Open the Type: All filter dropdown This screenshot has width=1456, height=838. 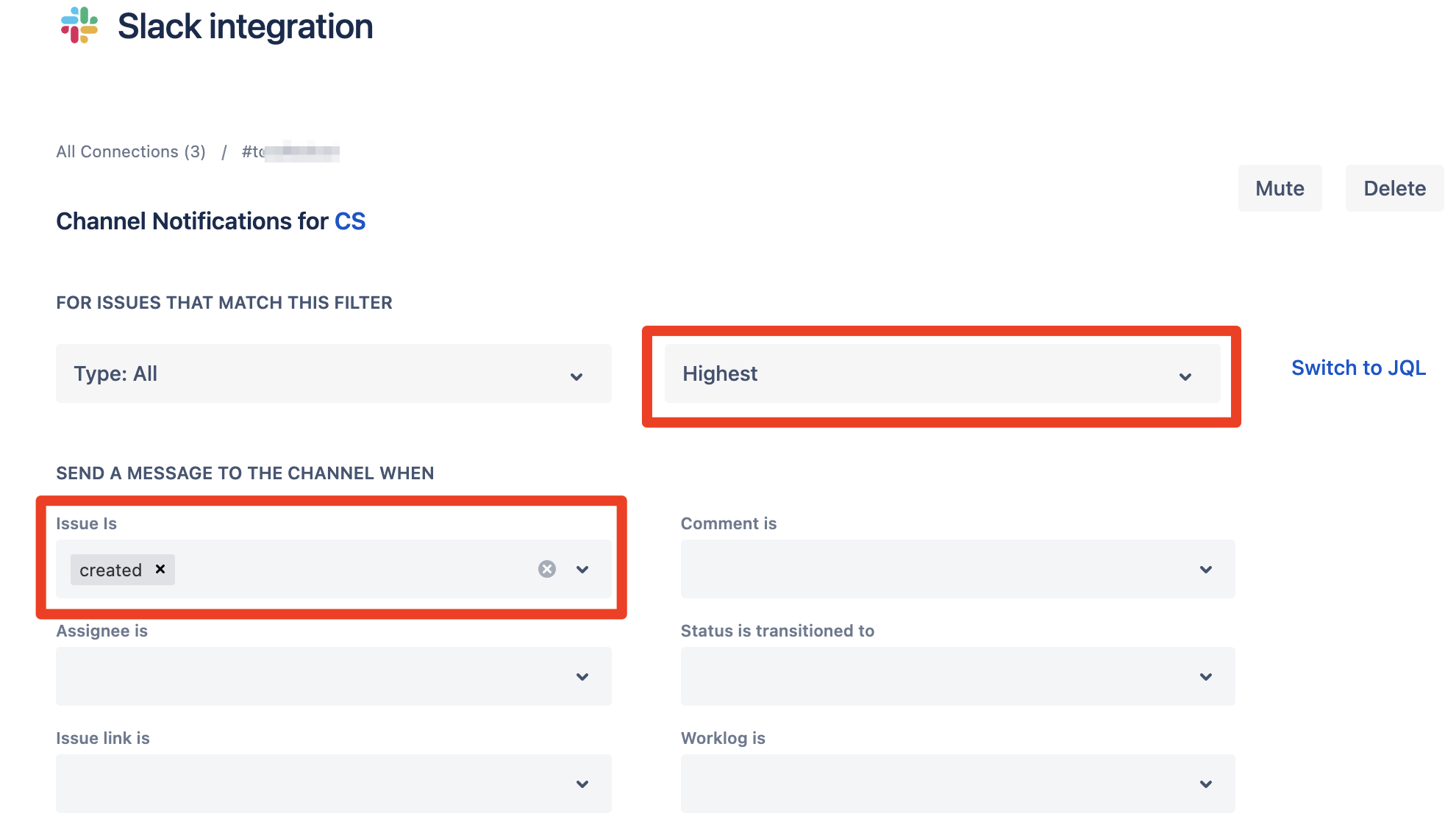(x=333, y=373)
